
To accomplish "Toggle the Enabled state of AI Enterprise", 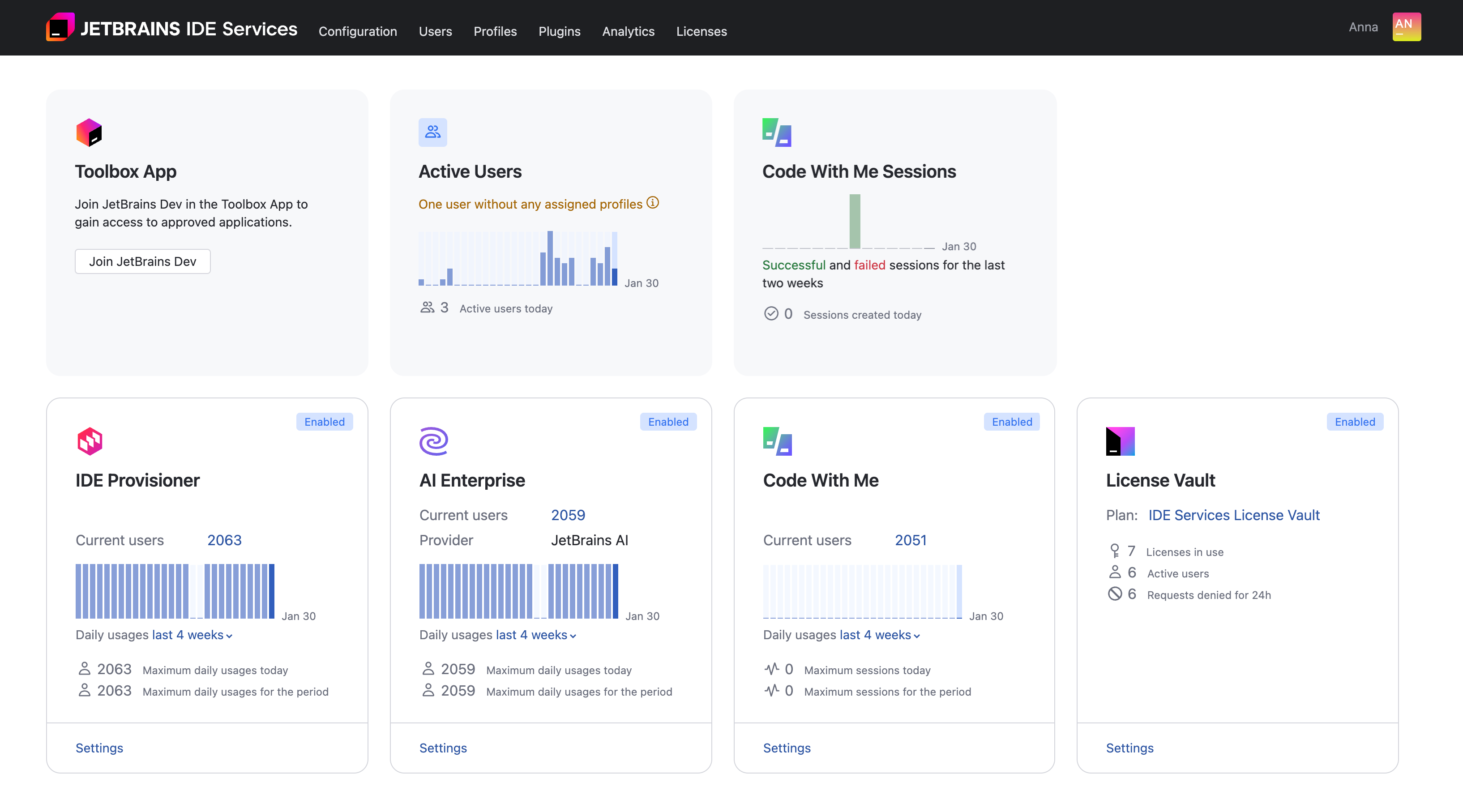I will click(668, 421).
